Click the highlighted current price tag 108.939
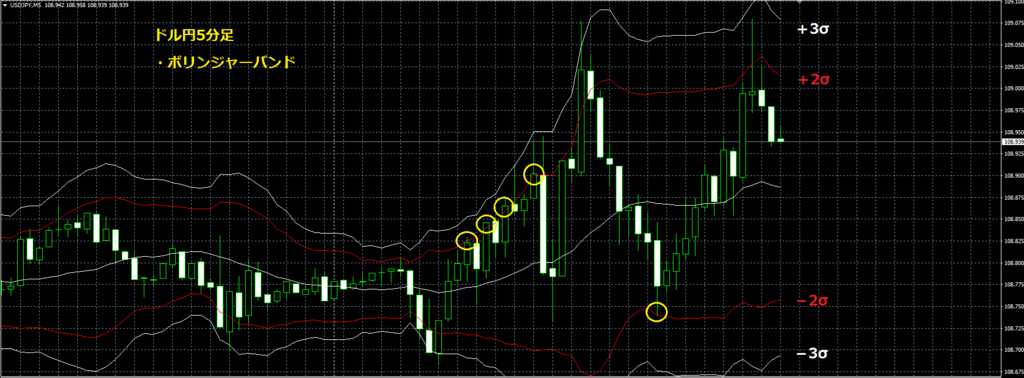 1014,142
